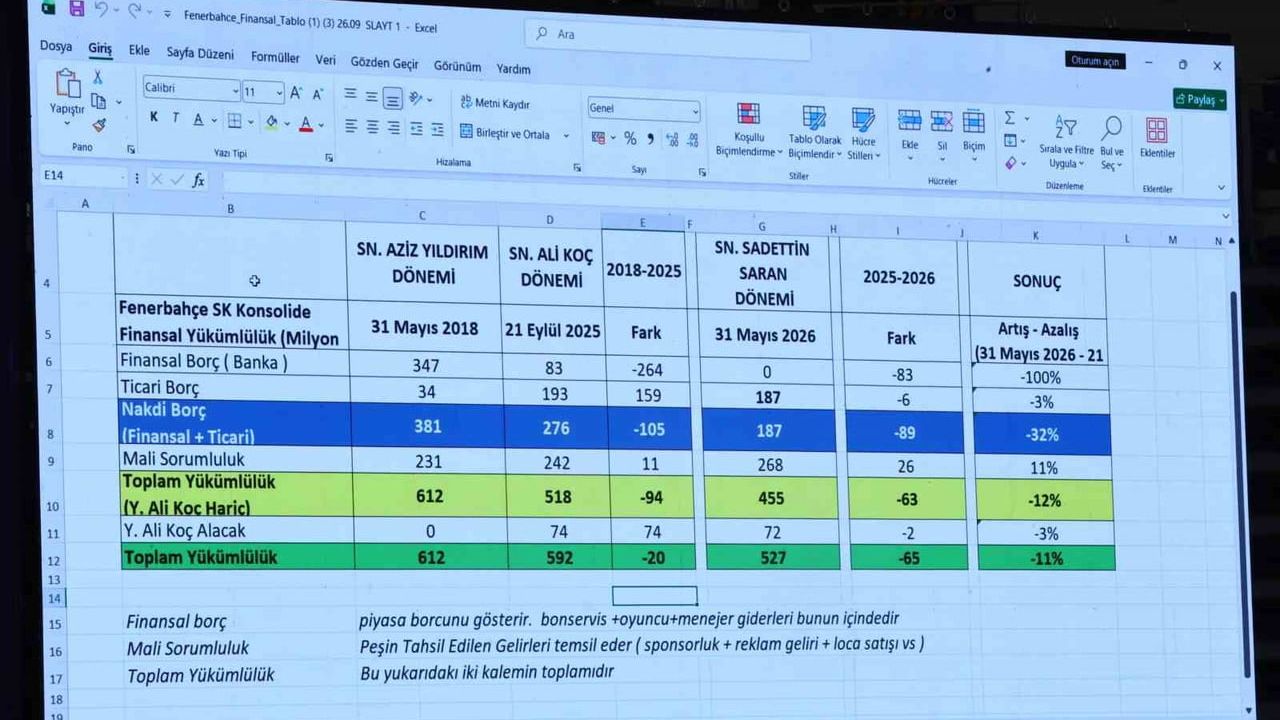The width and height of the screenshot is (1280, 720).
Task: Open the fill color dropdown arrow
Action: tap(286, 124)
